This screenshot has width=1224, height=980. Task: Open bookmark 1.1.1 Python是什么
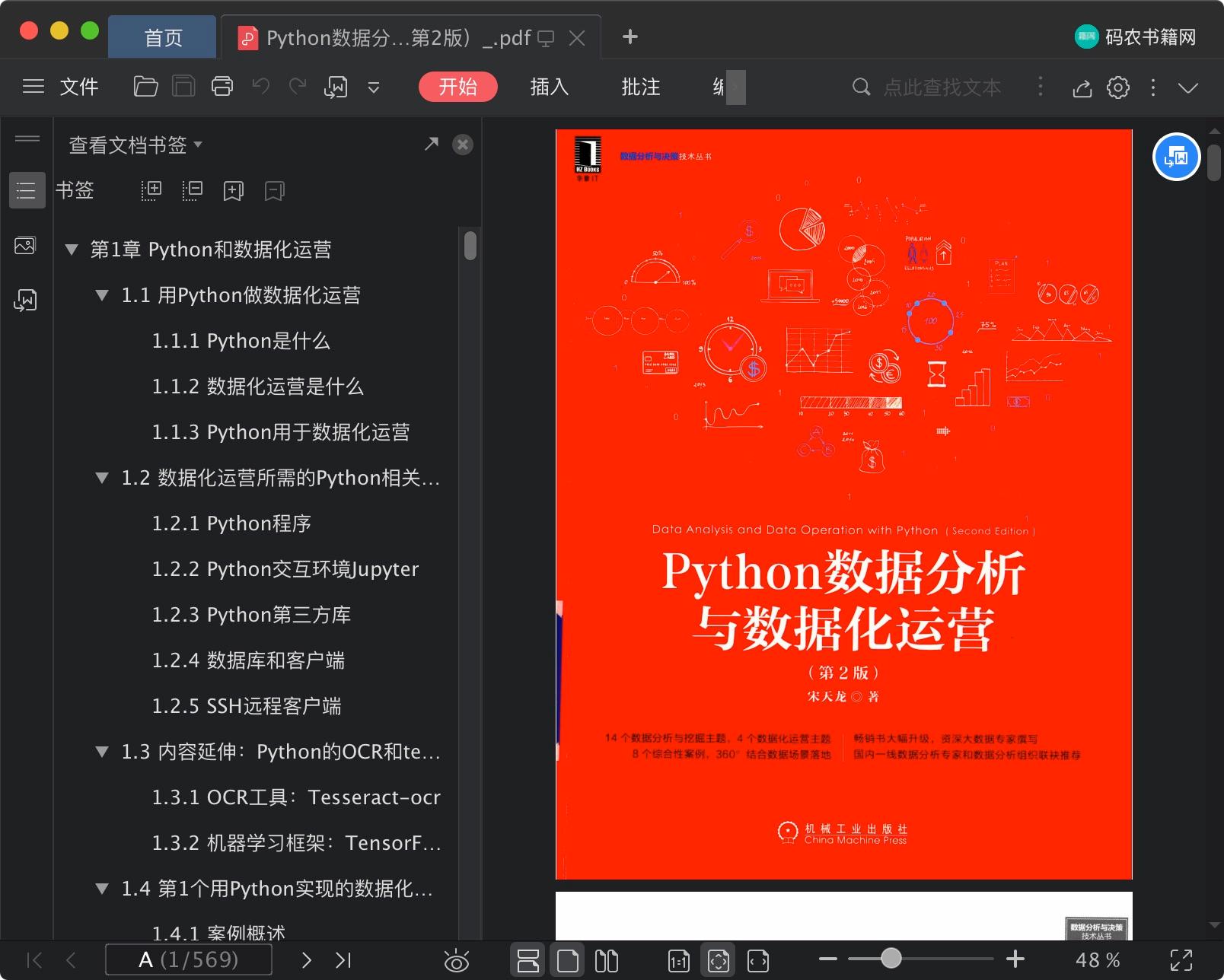[x=241, y=341]
